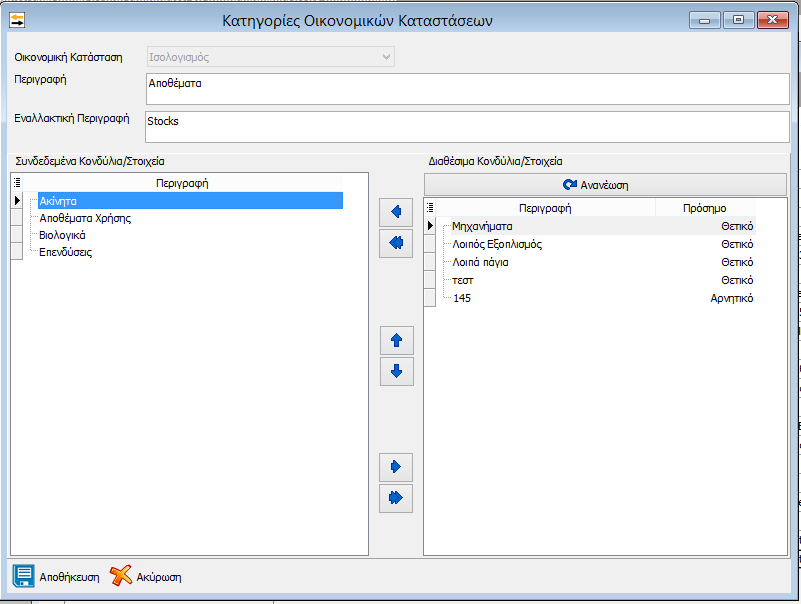Click the Περιγραφή column header in available items
801x604 pixels.
click(x=545, y=208)
